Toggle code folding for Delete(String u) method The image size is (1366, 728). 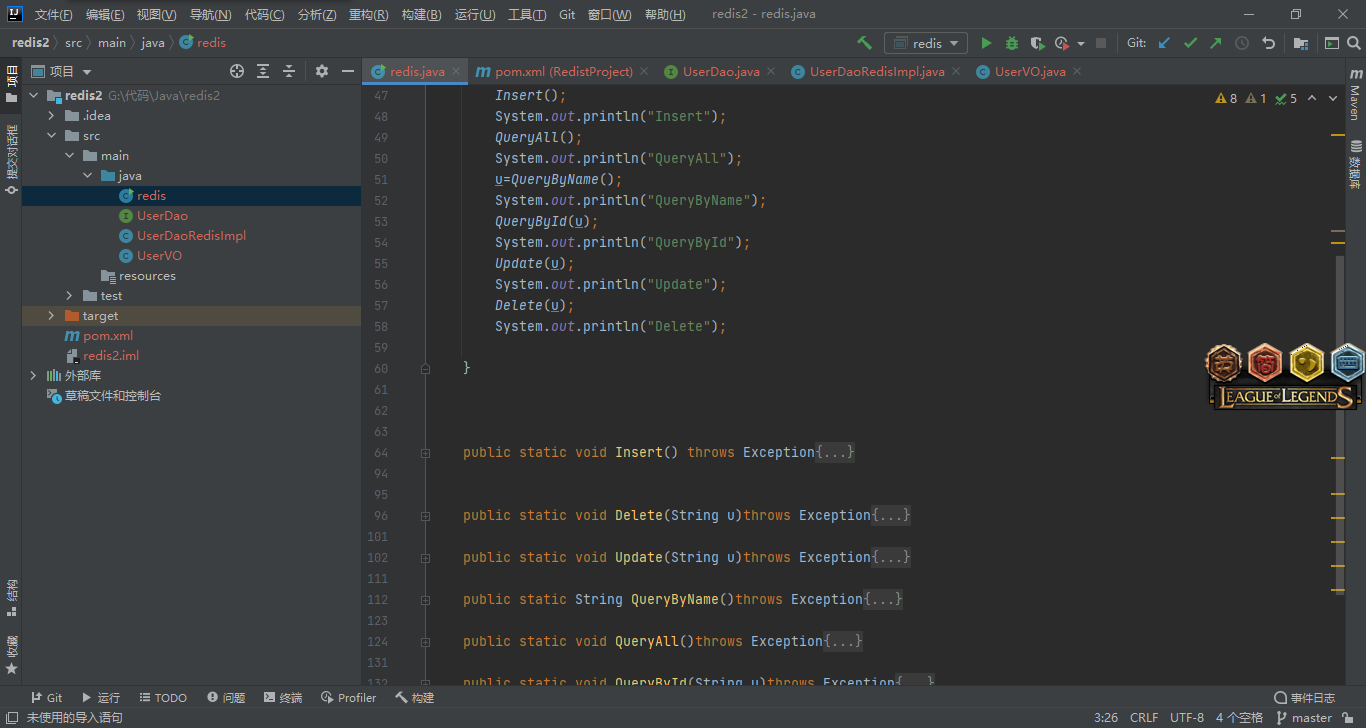click(425, 516)
